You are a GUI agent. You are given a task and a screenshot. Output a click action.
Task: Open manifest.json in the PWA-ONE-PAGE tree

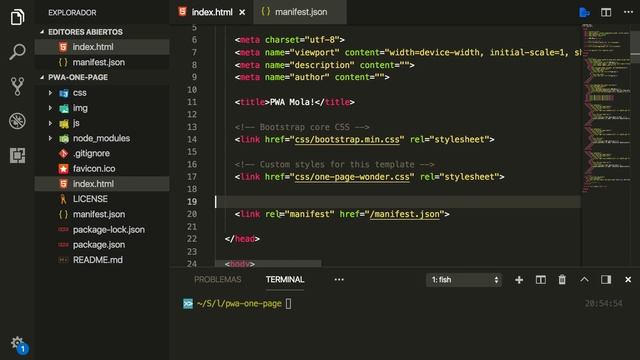[x=102, y=214]
